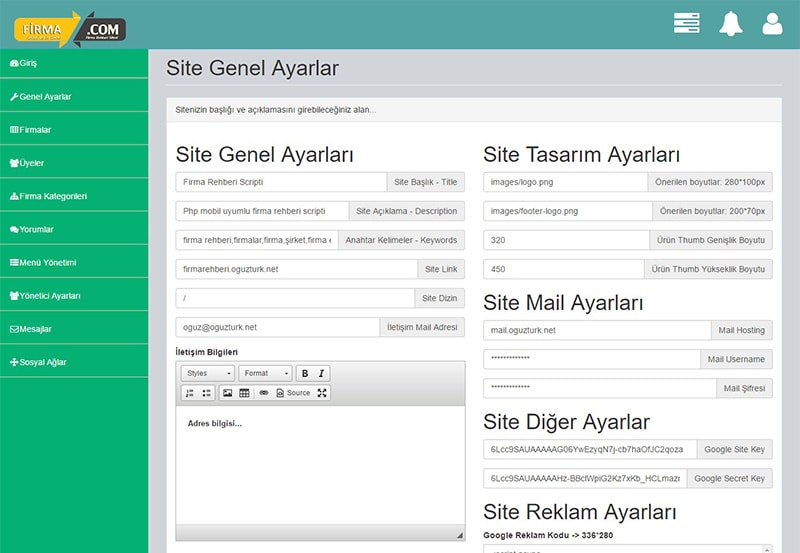Open Üyeler in sidebar

pos(74,163)
